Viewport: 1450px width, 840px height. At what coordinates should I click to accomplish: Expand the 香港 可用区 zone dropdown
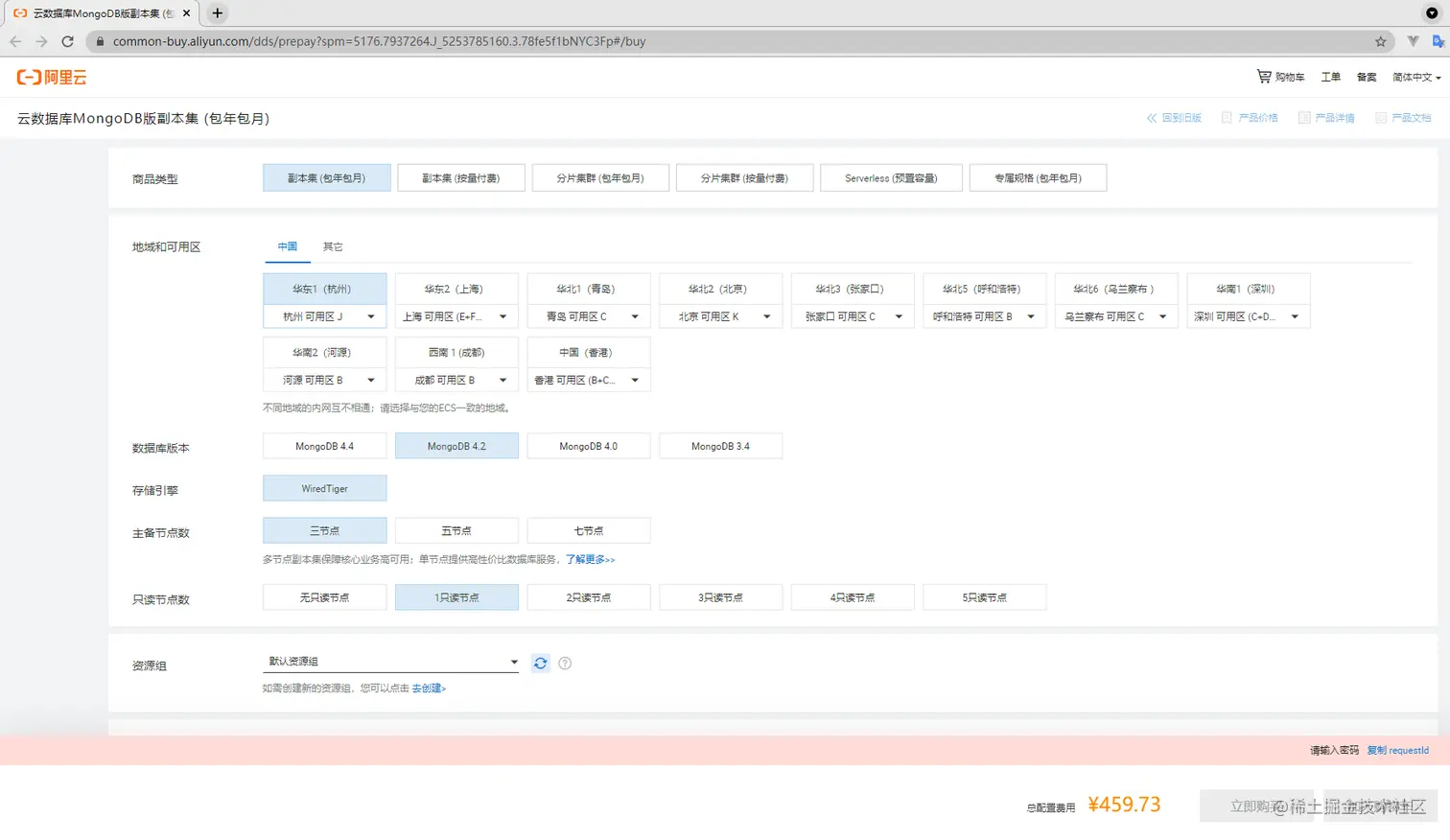click(589, 380)
